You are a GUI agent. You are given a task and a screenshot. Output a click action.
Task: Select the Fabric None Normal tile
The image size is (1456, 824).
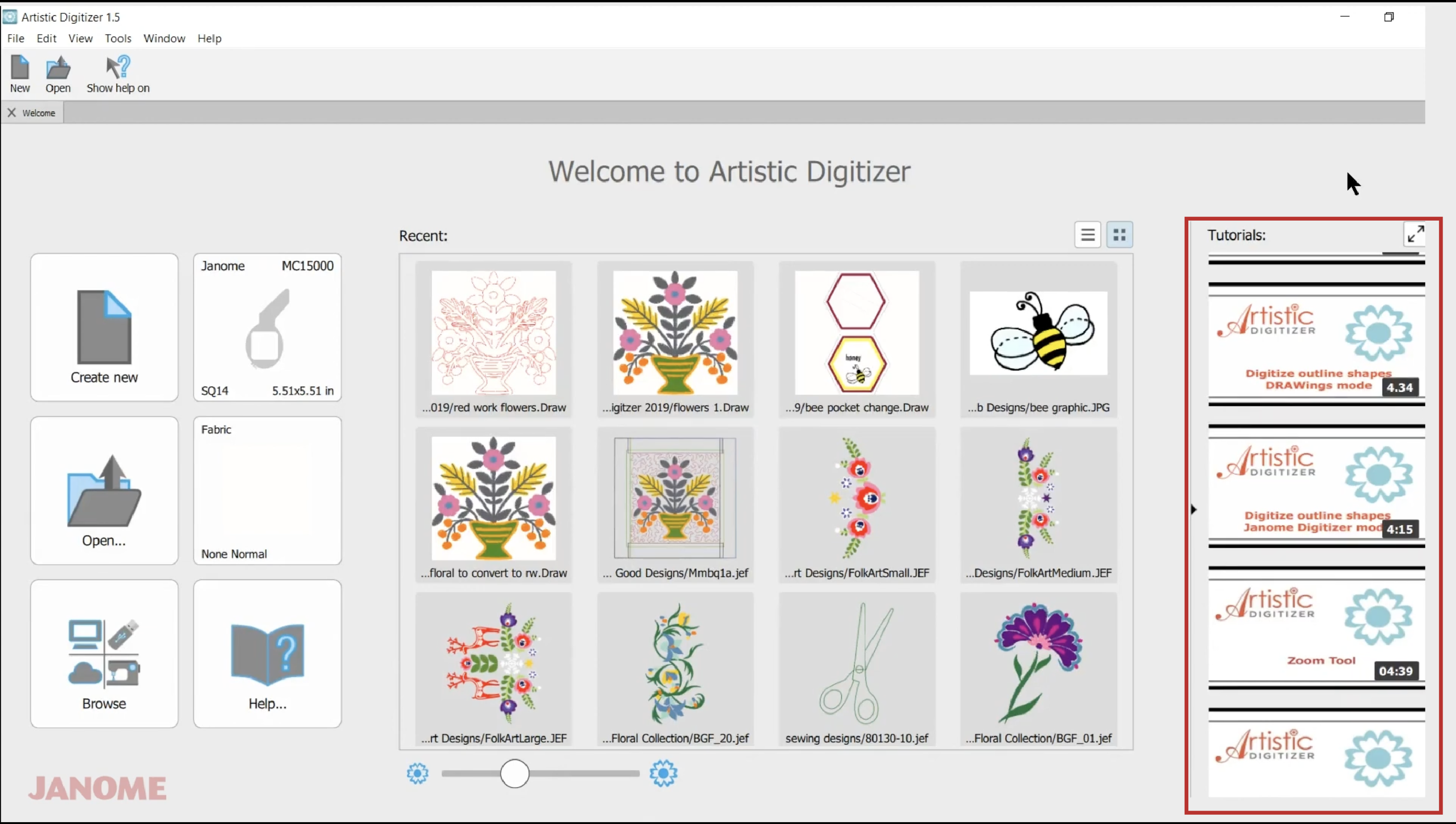268,491
